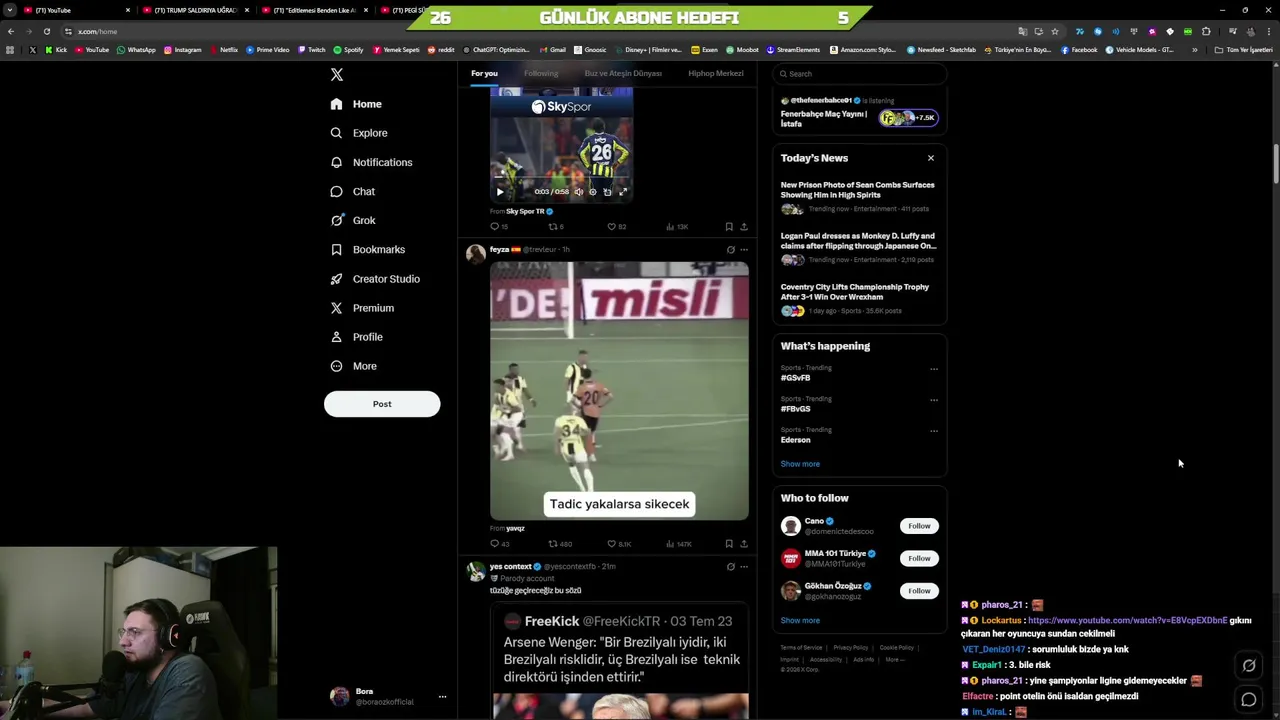
Task: Open the More menu in sidebar
Action: coord(353,366)
